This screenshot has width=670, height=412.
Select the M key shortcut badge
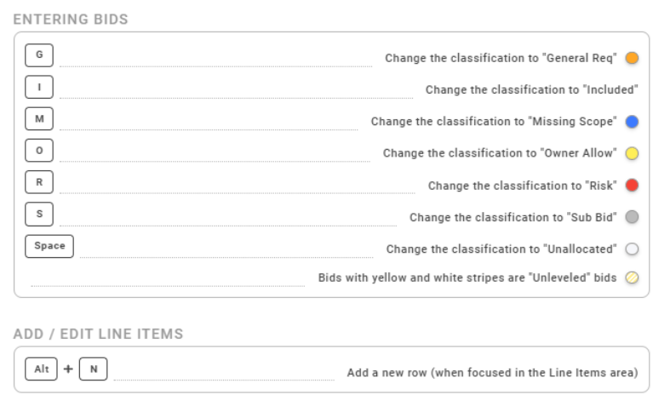coord(39,118)
